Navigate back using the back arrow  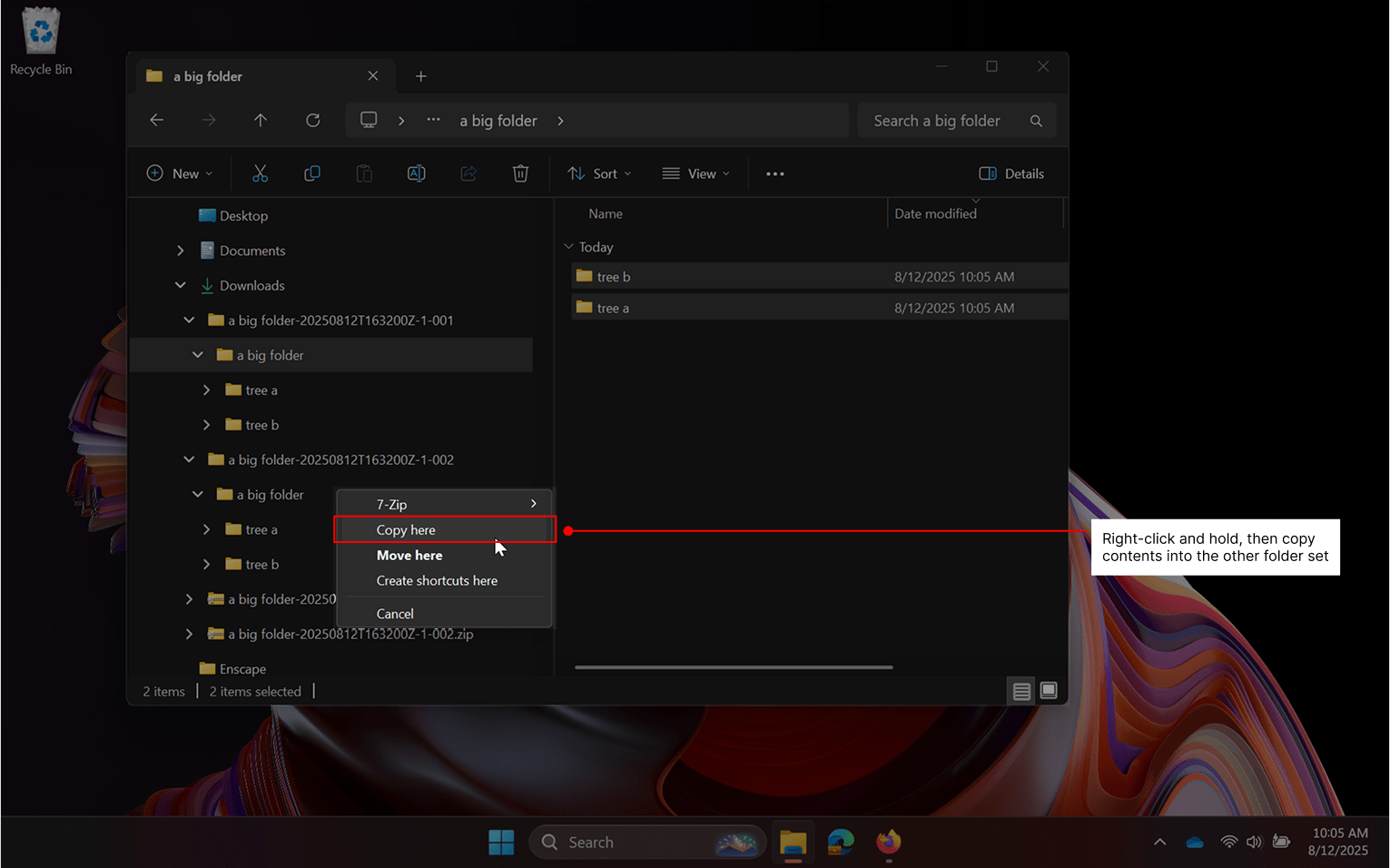[156, 120]
